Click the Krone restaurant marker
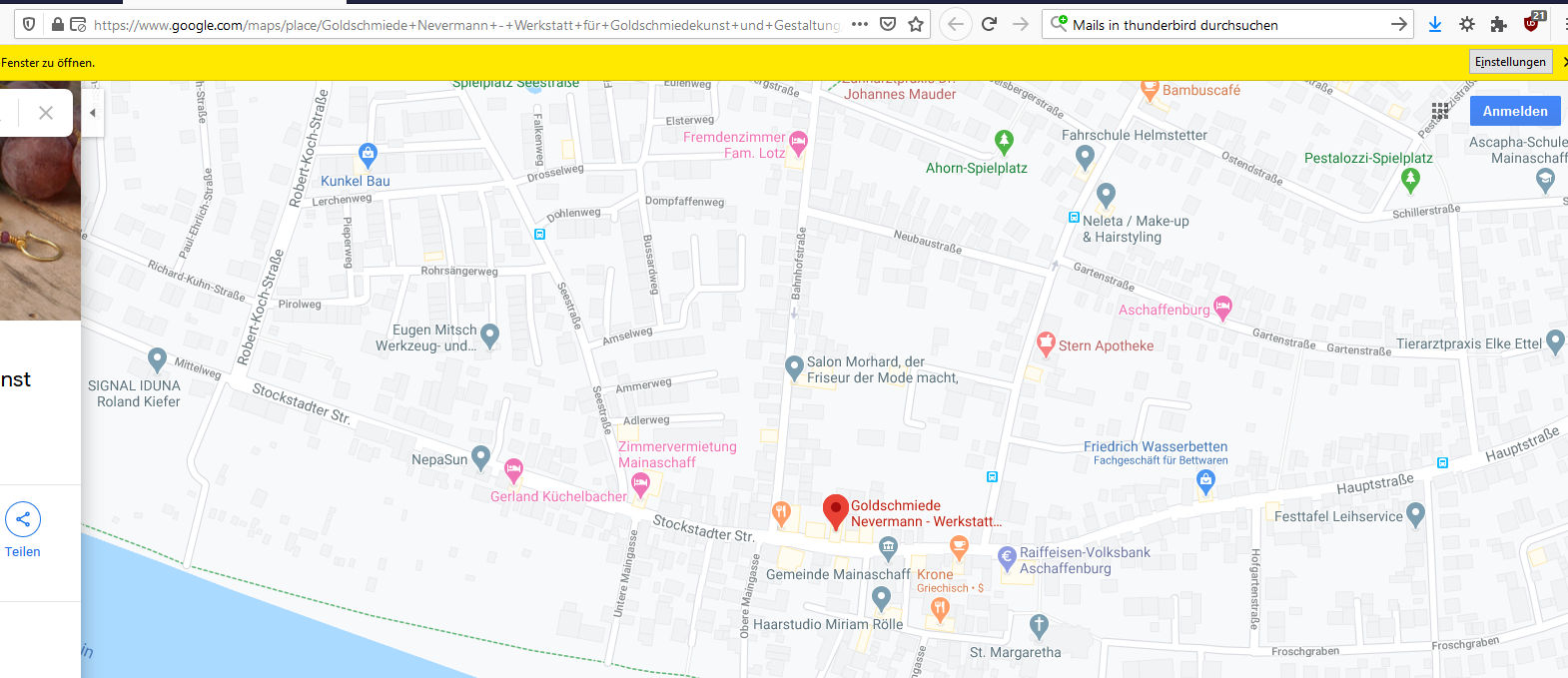 click(x=959, y=546)
